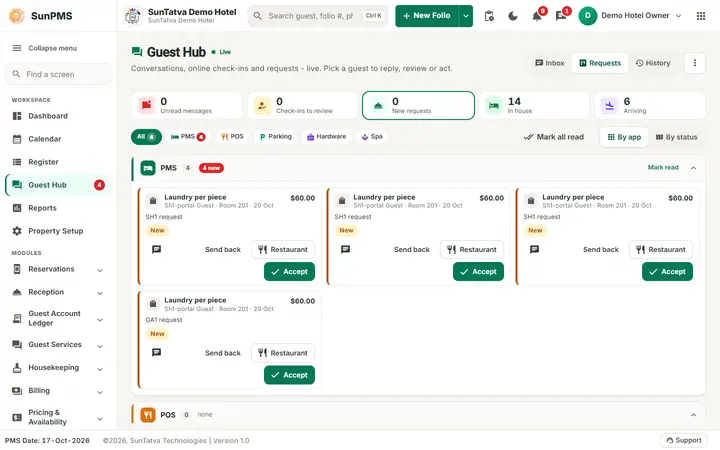Expand Housekeeping module
Image resolution: width=720 pixels, height=450 pixels.
coord(58,368)
